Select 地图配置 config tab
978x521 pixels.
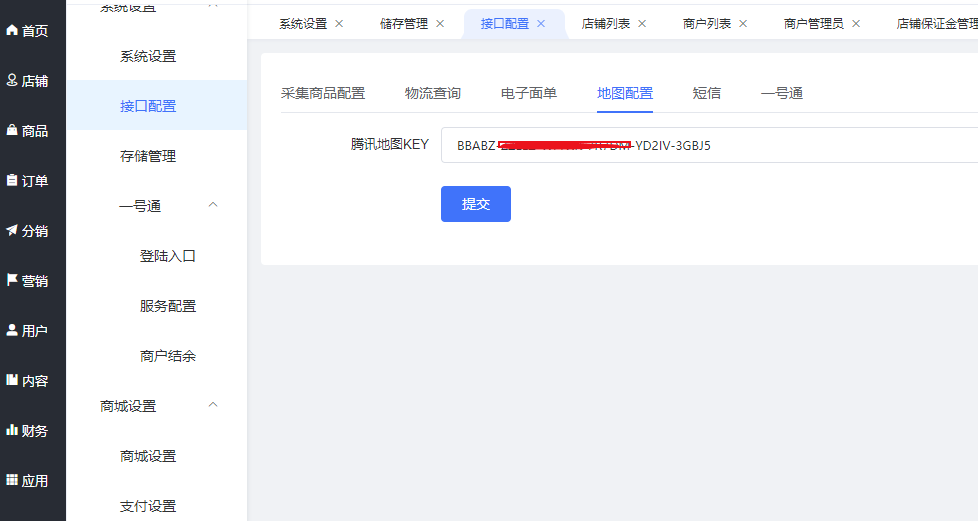(625, 94)
